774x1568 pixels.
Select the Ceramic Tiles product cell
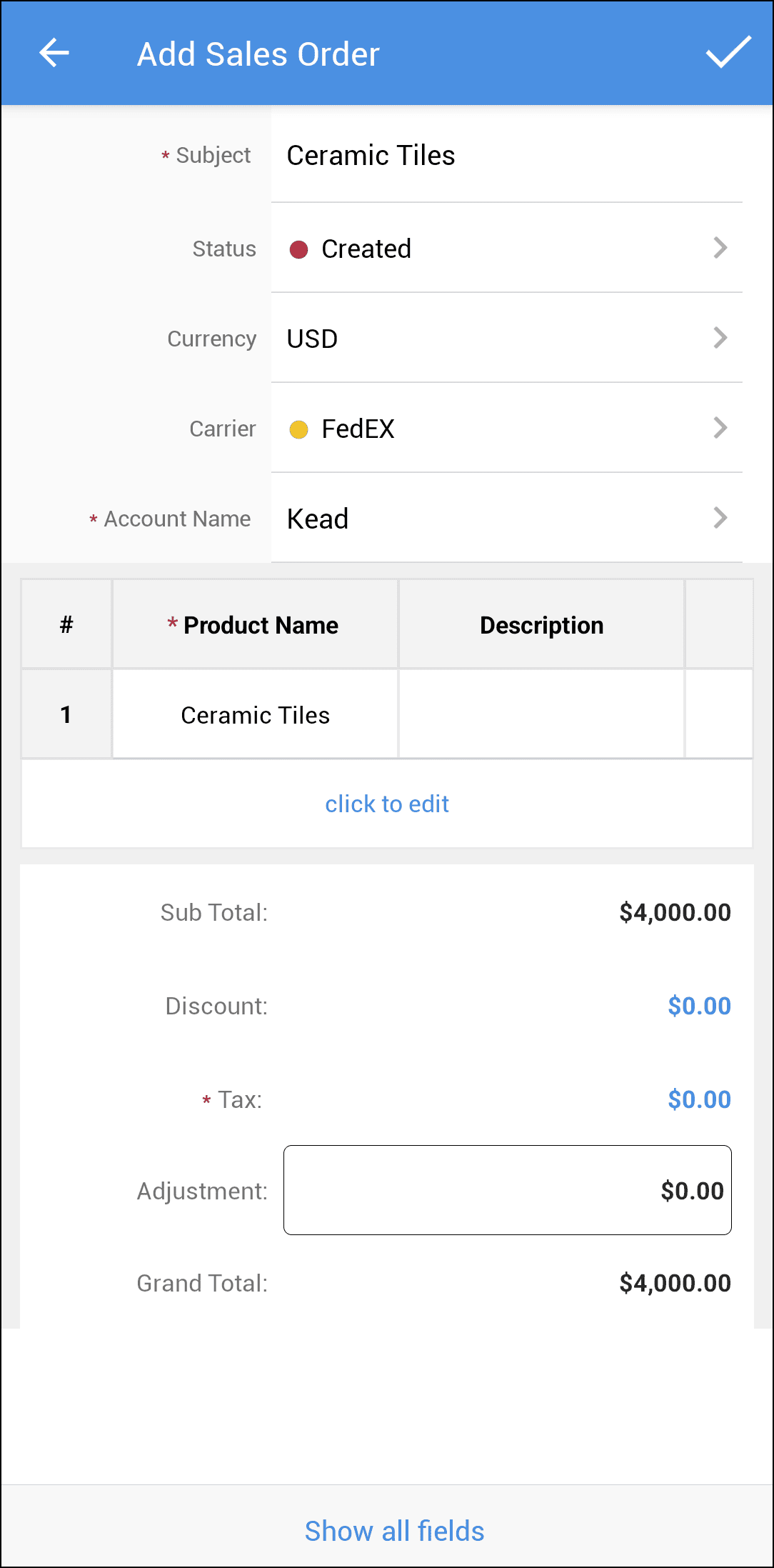click(255, 714)
